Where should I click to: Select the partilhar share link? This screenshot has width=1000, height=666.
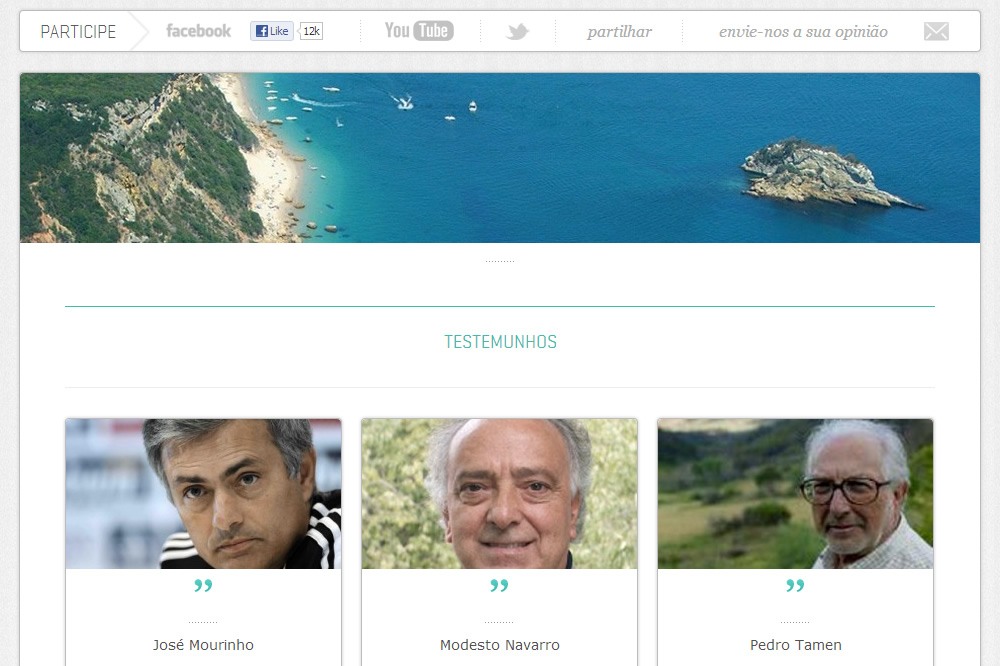(x=619, y=32)
